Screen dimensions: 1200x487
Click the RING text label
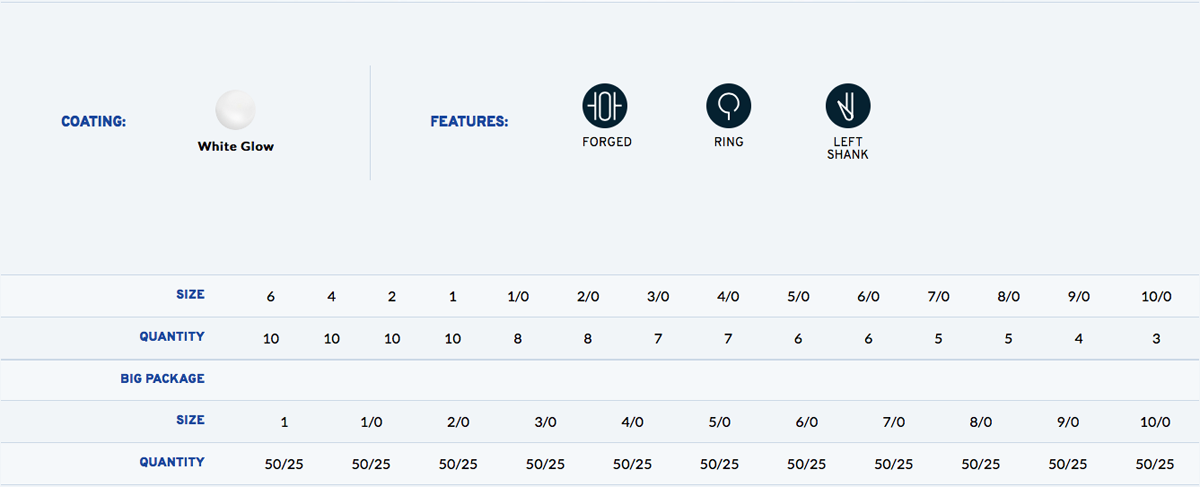tap(729, 142)
